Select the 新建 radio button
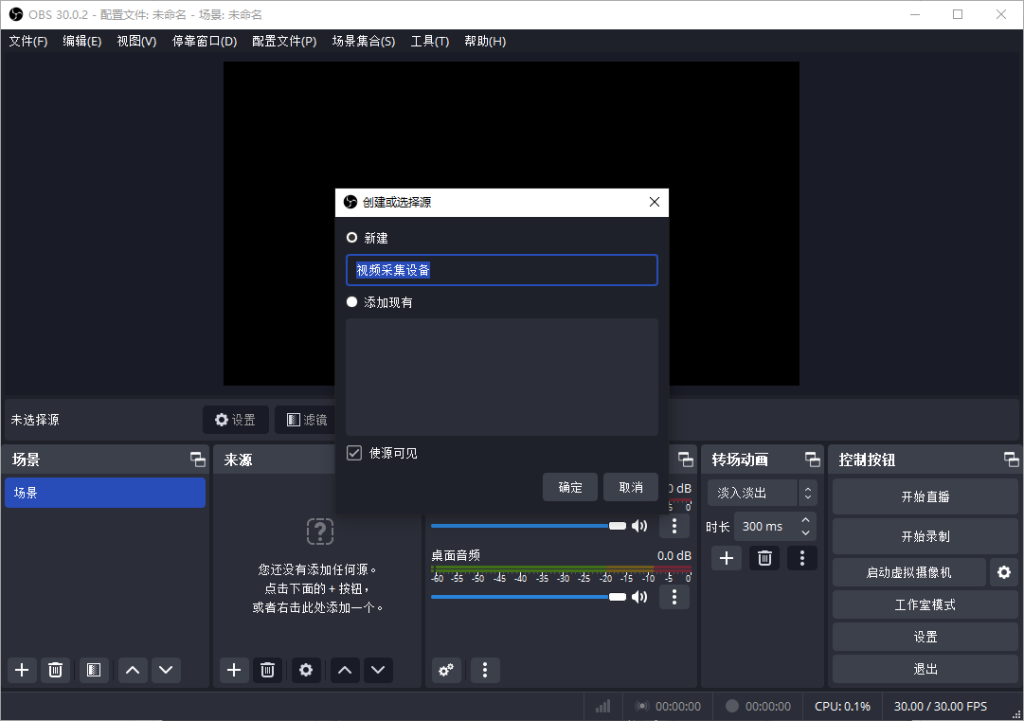This screenshot has width=1024, height=721. 351,237
